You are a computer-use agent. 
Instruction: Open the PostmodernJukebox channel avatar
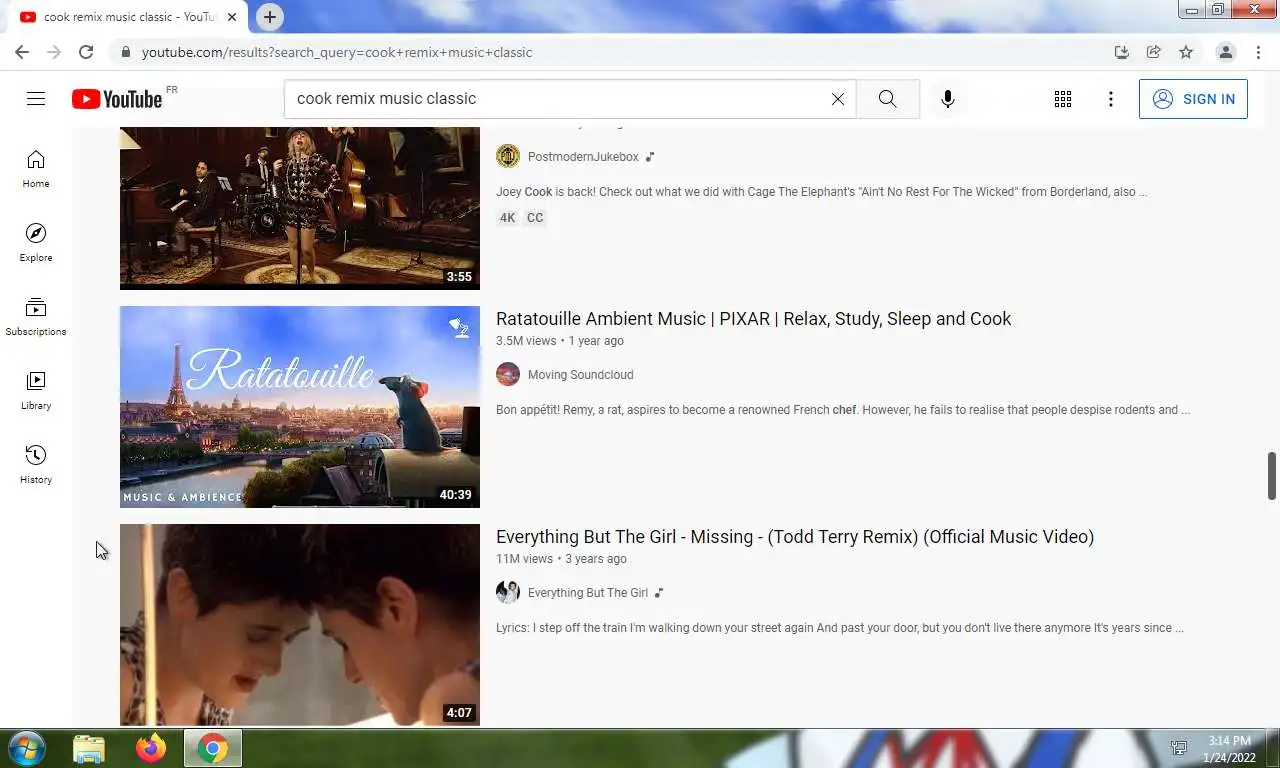pos(508,156)
